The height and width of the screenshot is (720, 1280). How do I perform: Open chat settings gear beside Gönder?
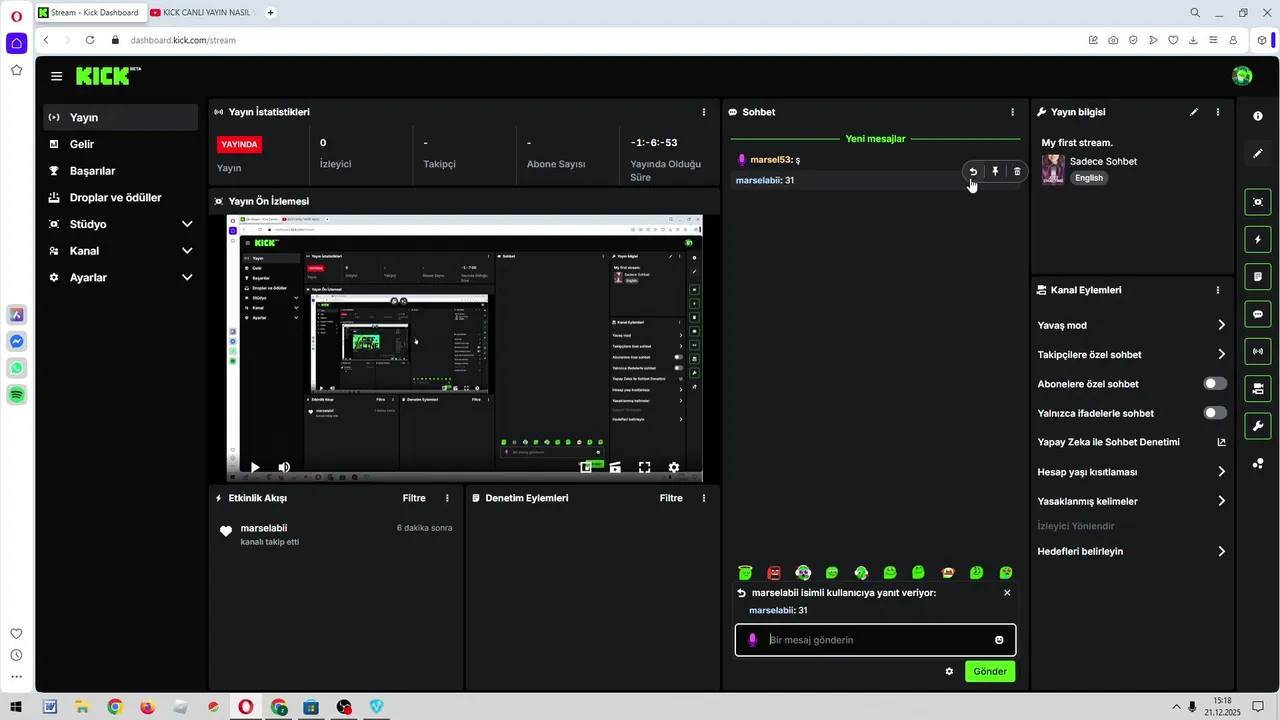(949, 671)
